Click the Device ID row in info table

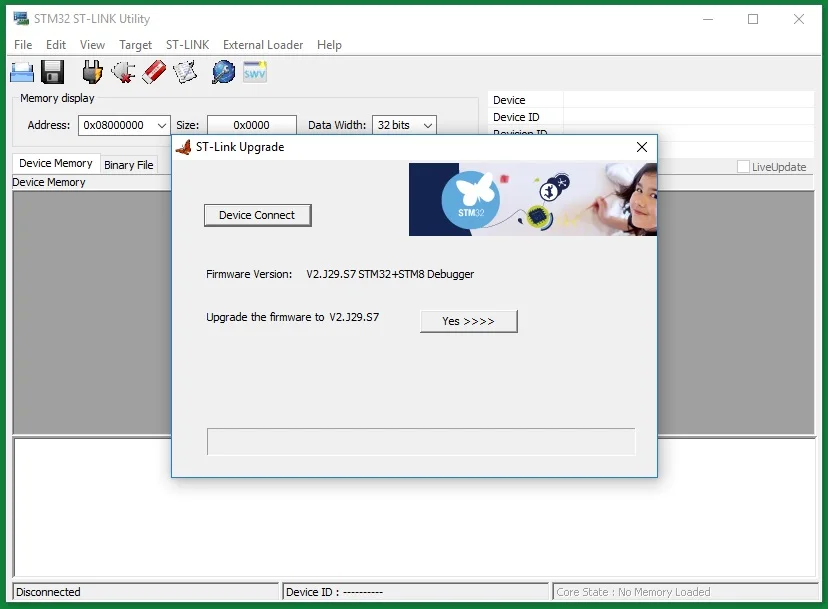[x=651, y=117]
